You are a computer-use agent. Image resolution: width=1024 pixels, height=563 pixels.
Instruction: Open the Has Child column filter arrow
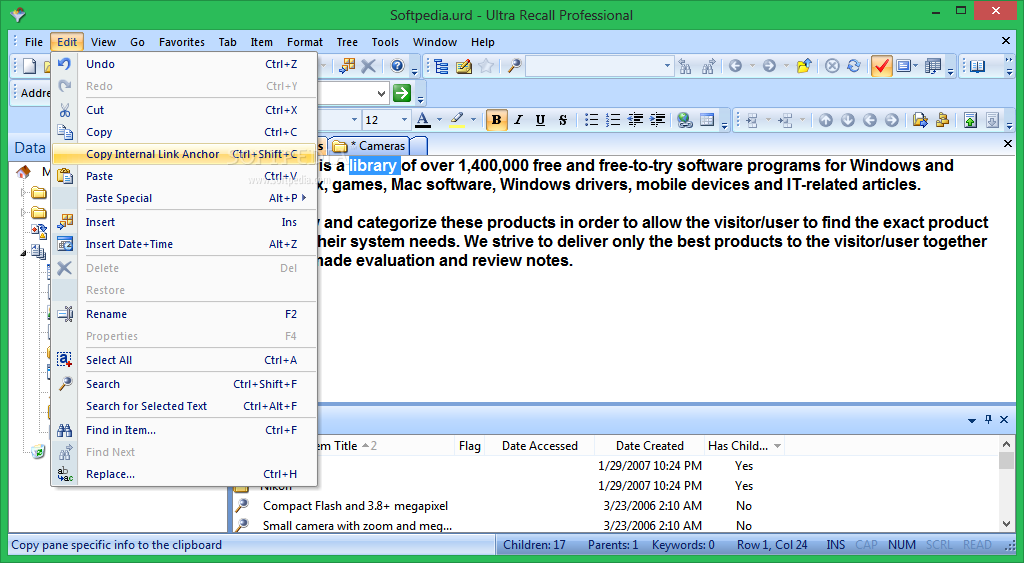pyautogui.click(x=777, y=446)
